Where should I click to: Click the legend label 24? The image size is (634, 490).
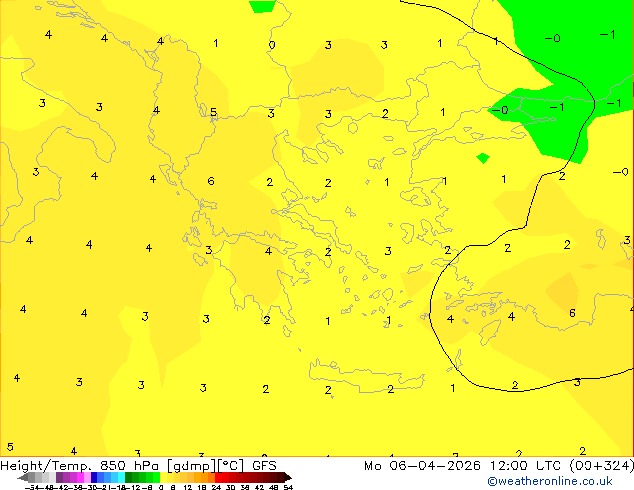216,487
